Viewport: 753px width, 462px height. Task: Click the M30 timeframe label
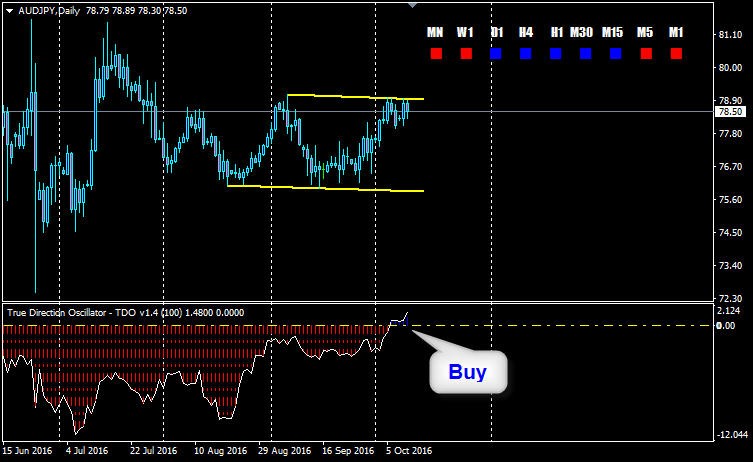pos(581,32)
